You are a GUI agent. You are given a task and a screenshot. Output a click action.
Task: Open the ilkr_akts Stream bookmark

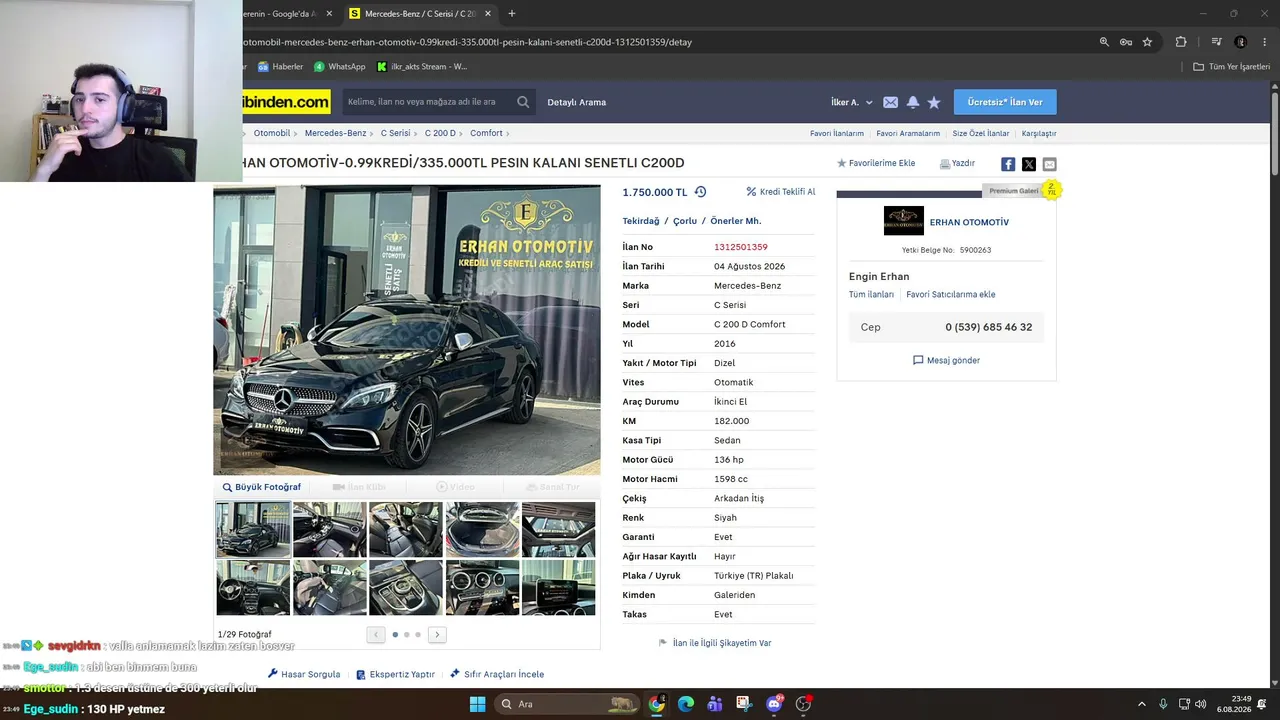point(422,67)
